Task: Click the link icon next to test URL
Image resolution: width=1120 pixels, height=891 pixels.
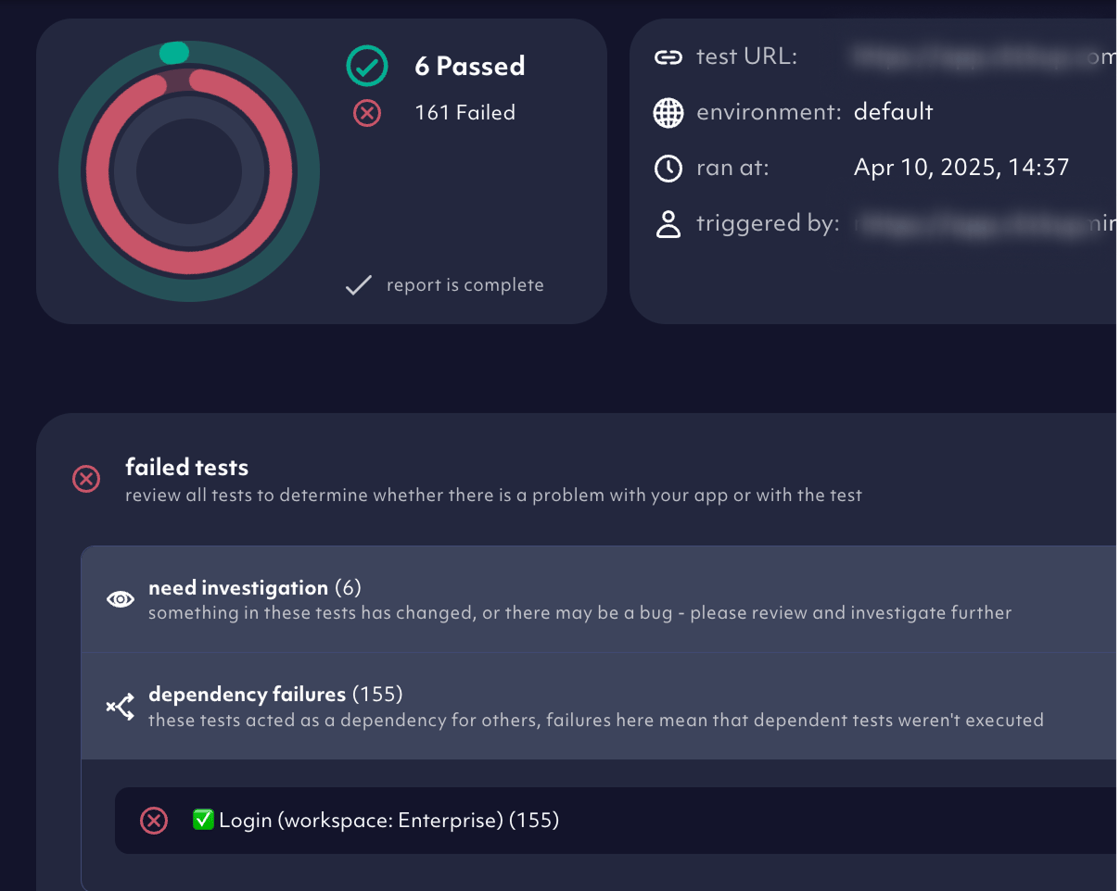Action: click(669, 57)
